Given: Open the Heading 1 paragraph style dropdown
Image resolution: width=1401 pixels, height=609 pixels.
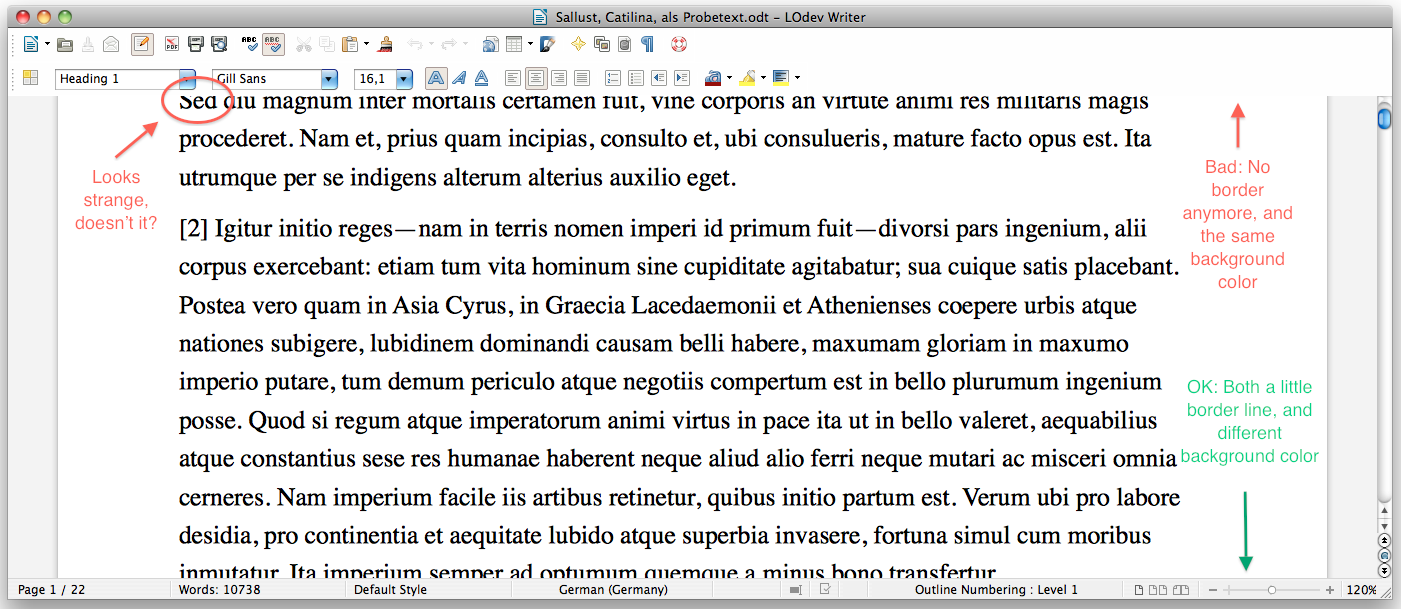Looking at the screenshot, I should (x=187, y=79).
